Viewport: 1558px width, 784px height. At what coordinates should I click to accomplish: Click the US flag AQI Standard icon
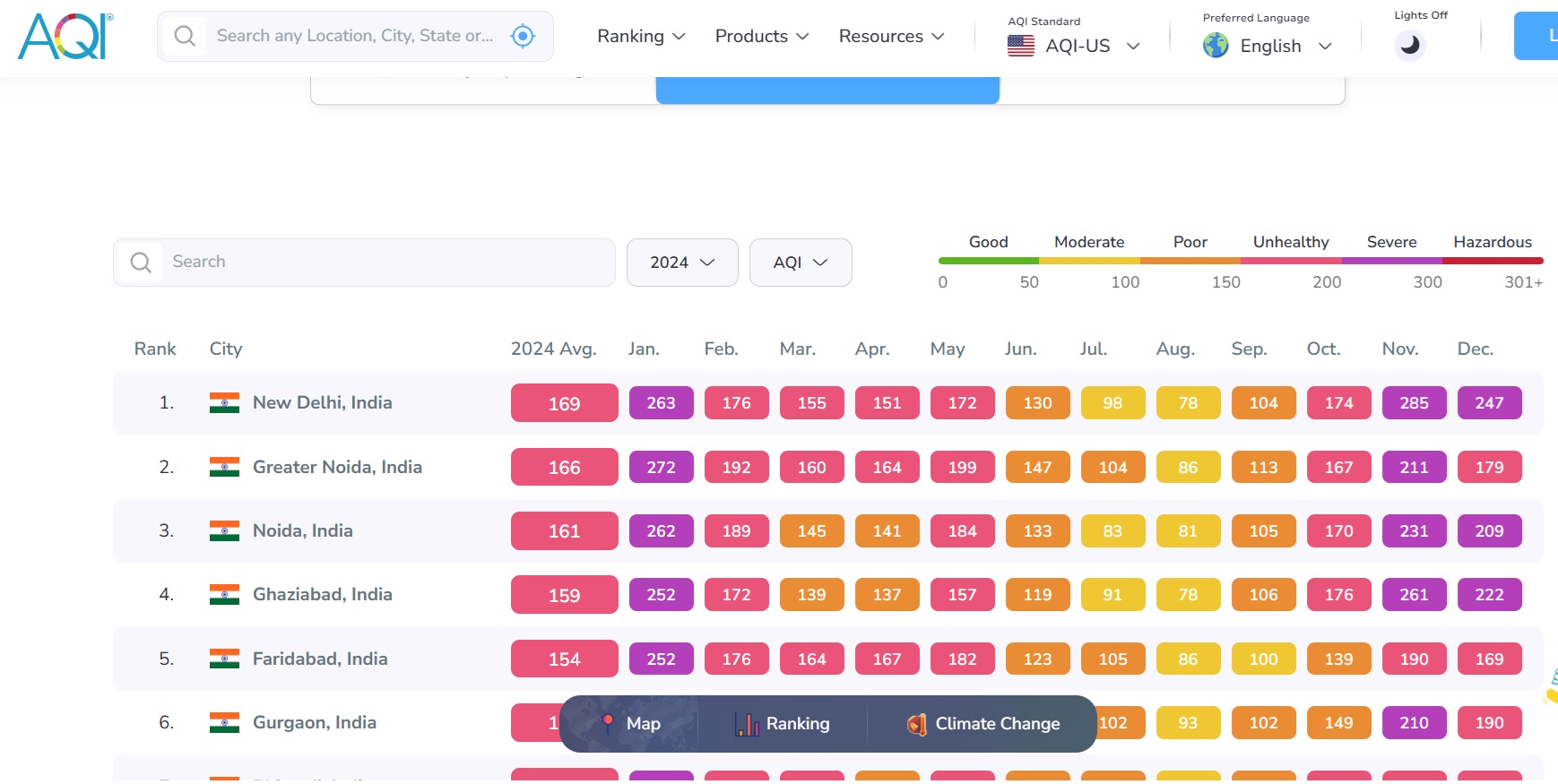coord(1020,46)
